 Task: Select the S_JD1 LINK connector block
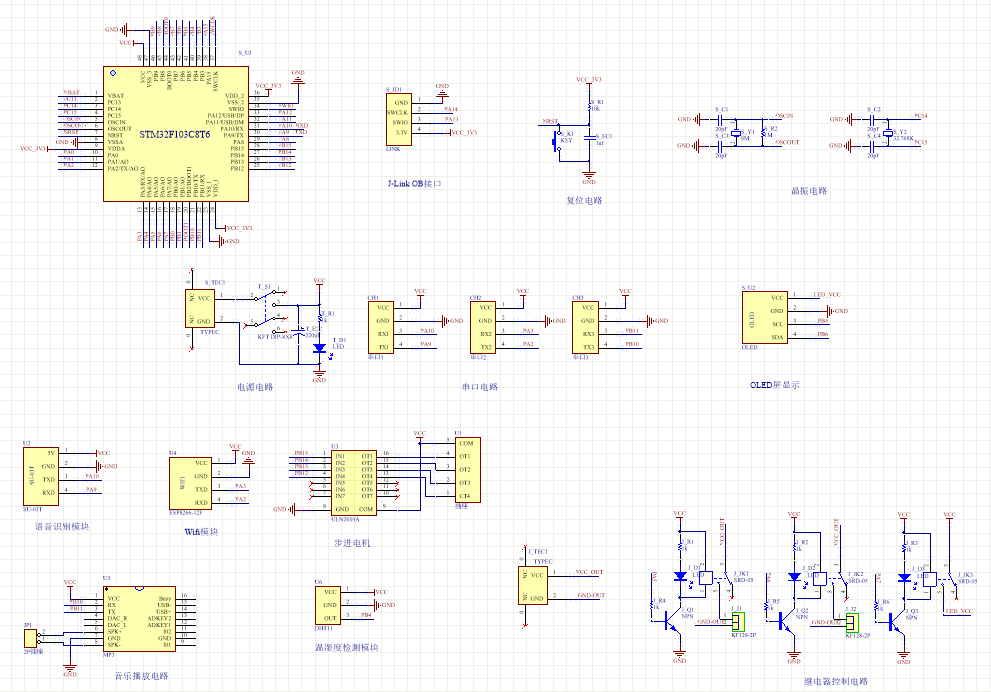tap(399, 119)
